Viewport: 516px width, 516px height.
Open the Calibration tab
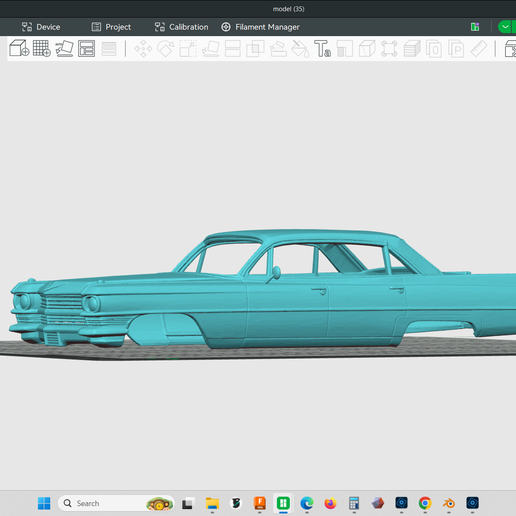tap(182, 27)
